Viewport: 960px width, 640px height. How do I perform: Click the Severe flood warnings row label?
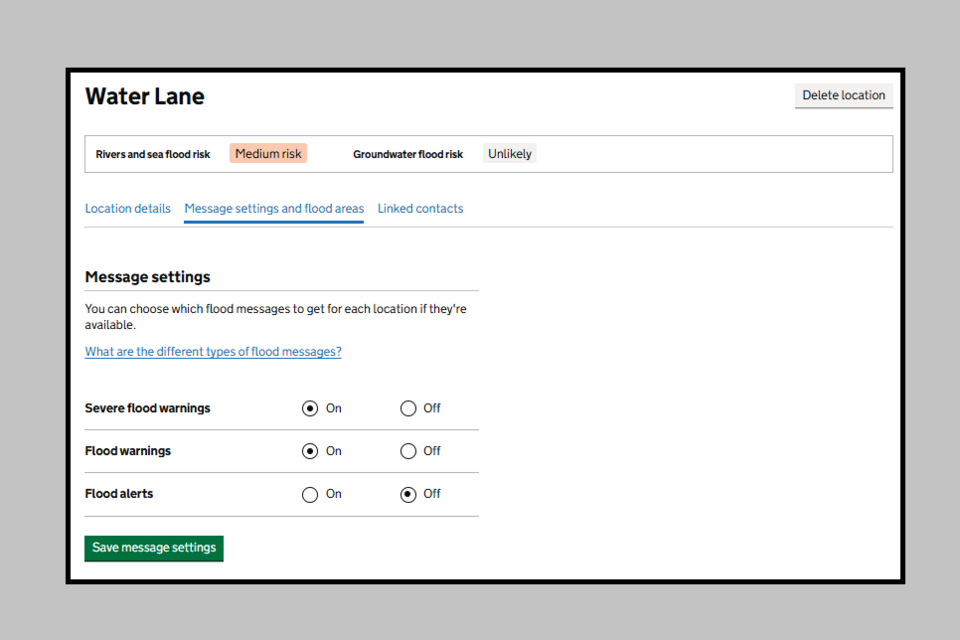(x=148, y=409)
